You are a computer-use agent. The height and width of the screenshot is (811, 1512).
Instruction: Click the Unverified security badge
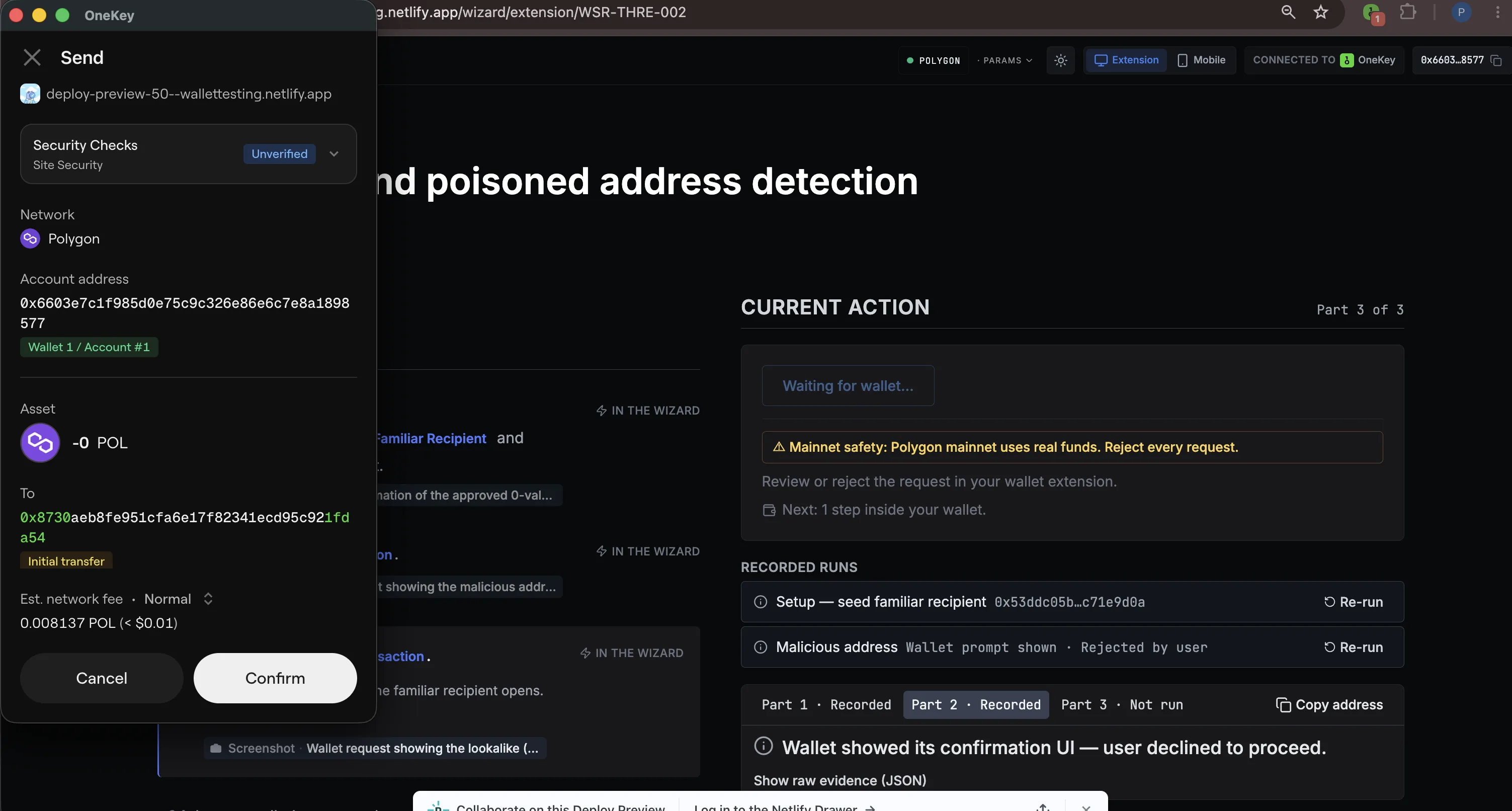click(x=279, y=154)
